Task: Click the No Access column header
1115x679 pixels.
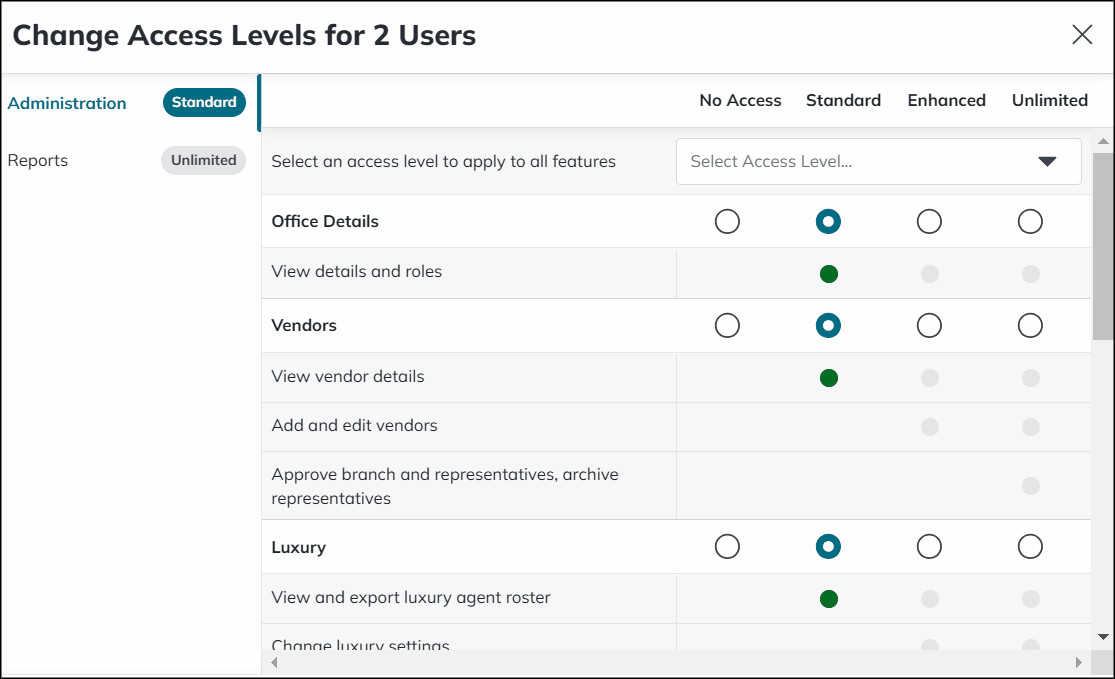Action: coord(740,100)
